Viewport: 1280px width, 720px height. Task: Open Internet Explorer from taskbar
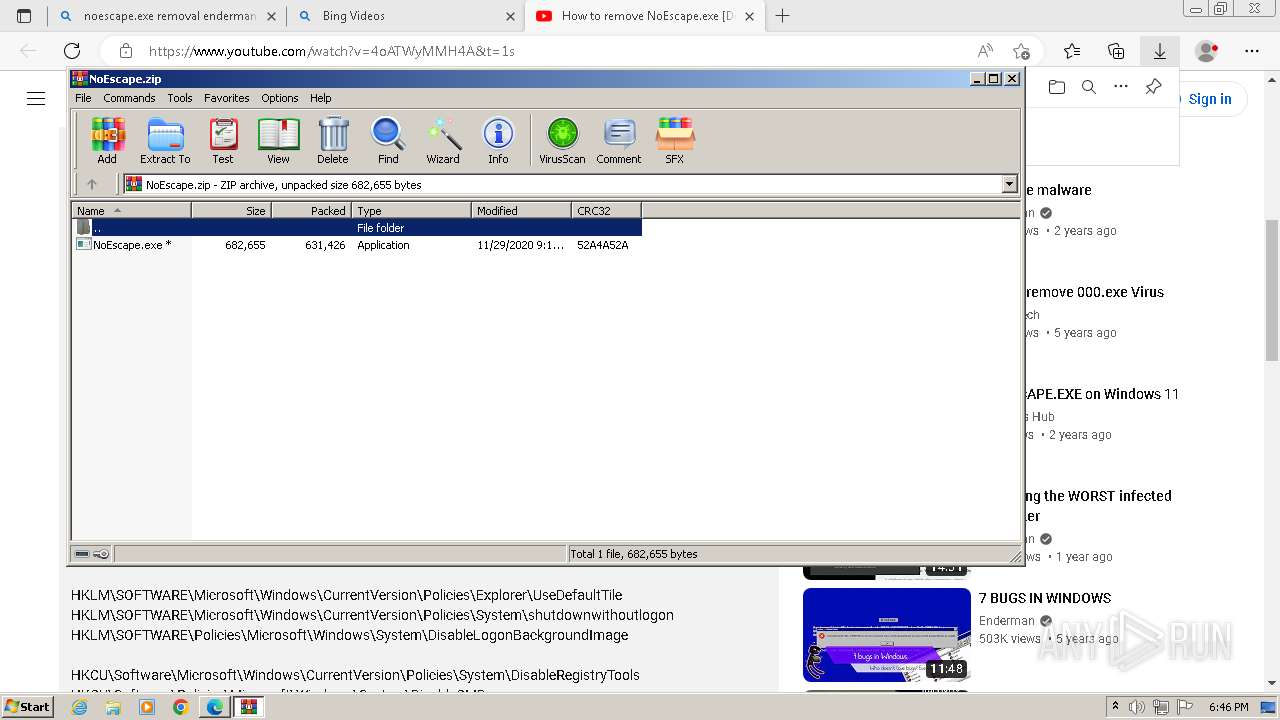pos(79,707)
